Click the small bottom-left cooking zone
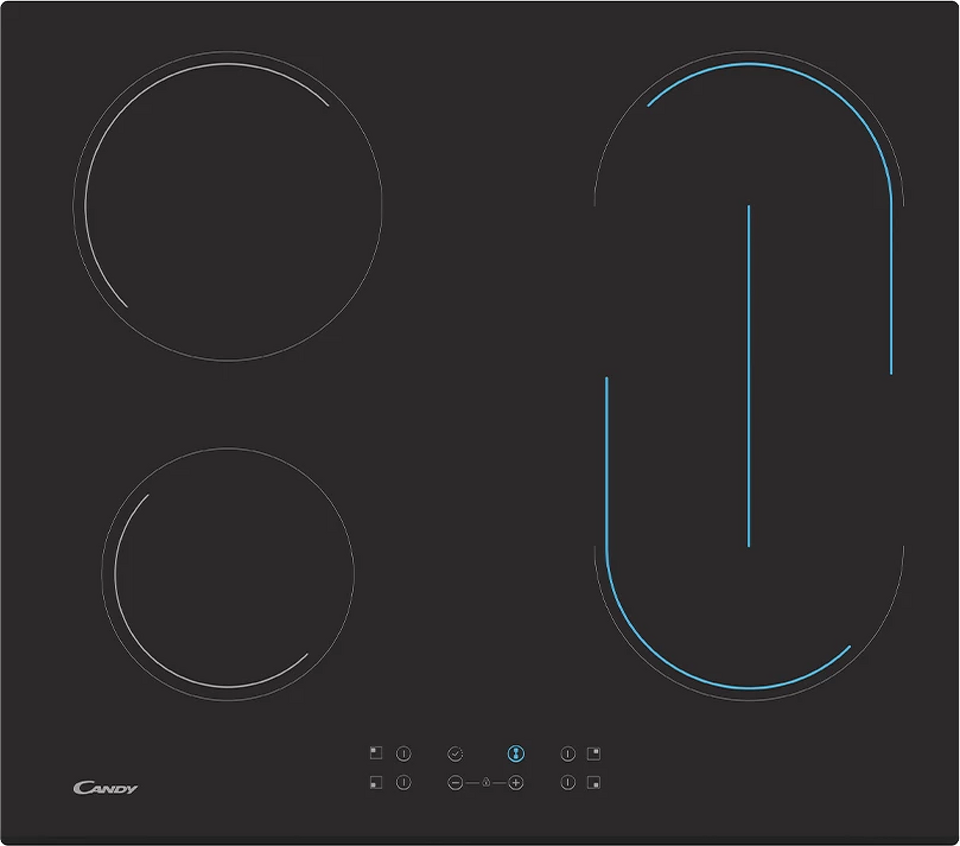 pos(228,573)
